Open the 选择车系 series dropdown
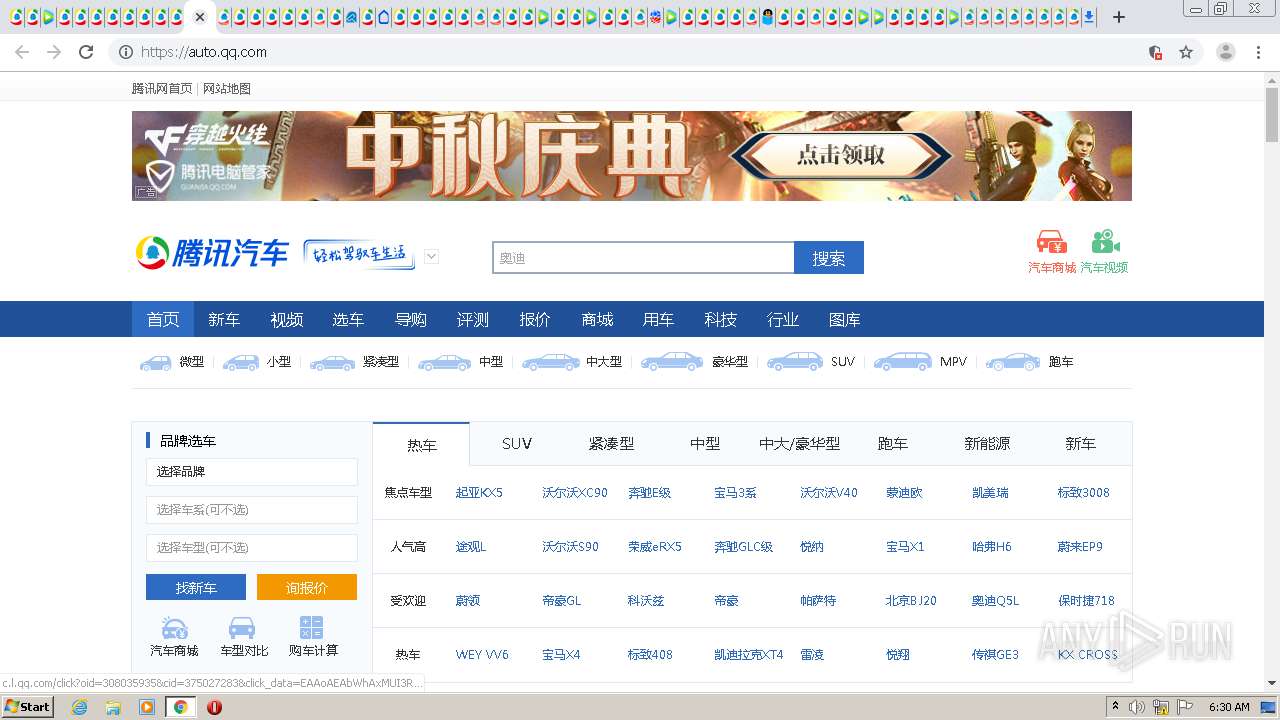1280x720 pixels. coord(252,510)
